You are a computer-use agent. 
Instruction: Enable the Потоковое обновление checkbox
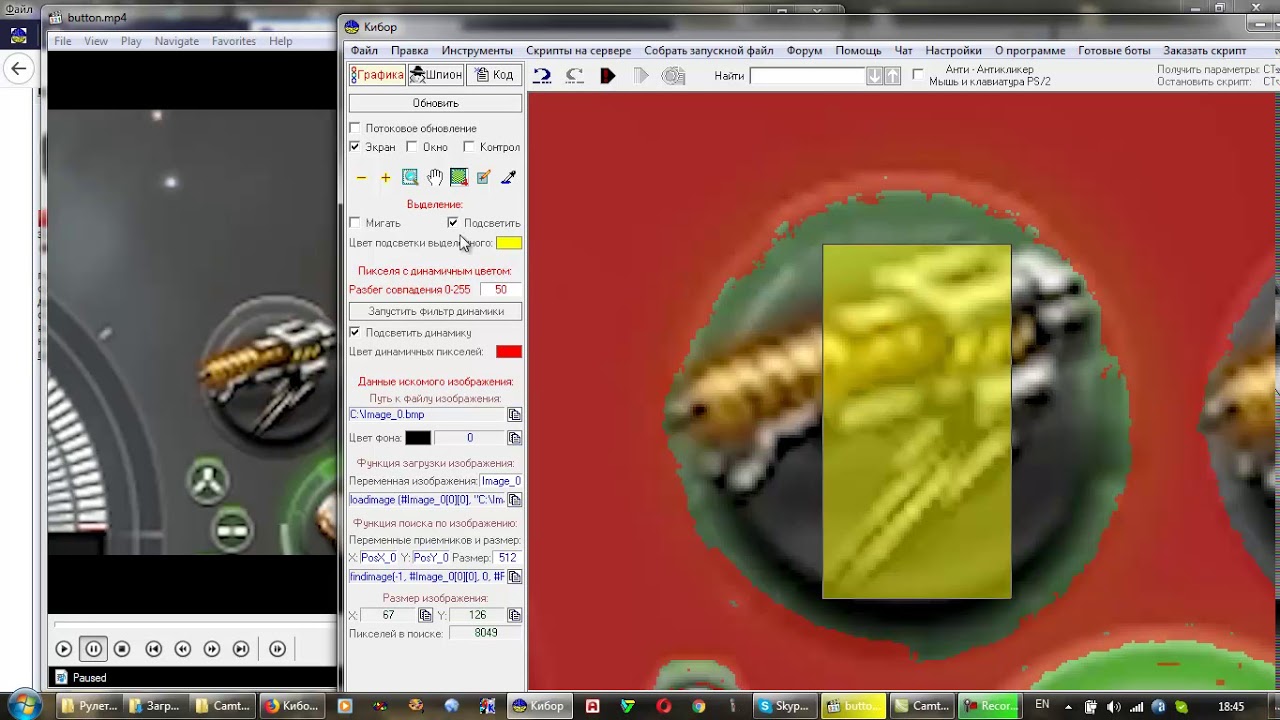[355, 128]
